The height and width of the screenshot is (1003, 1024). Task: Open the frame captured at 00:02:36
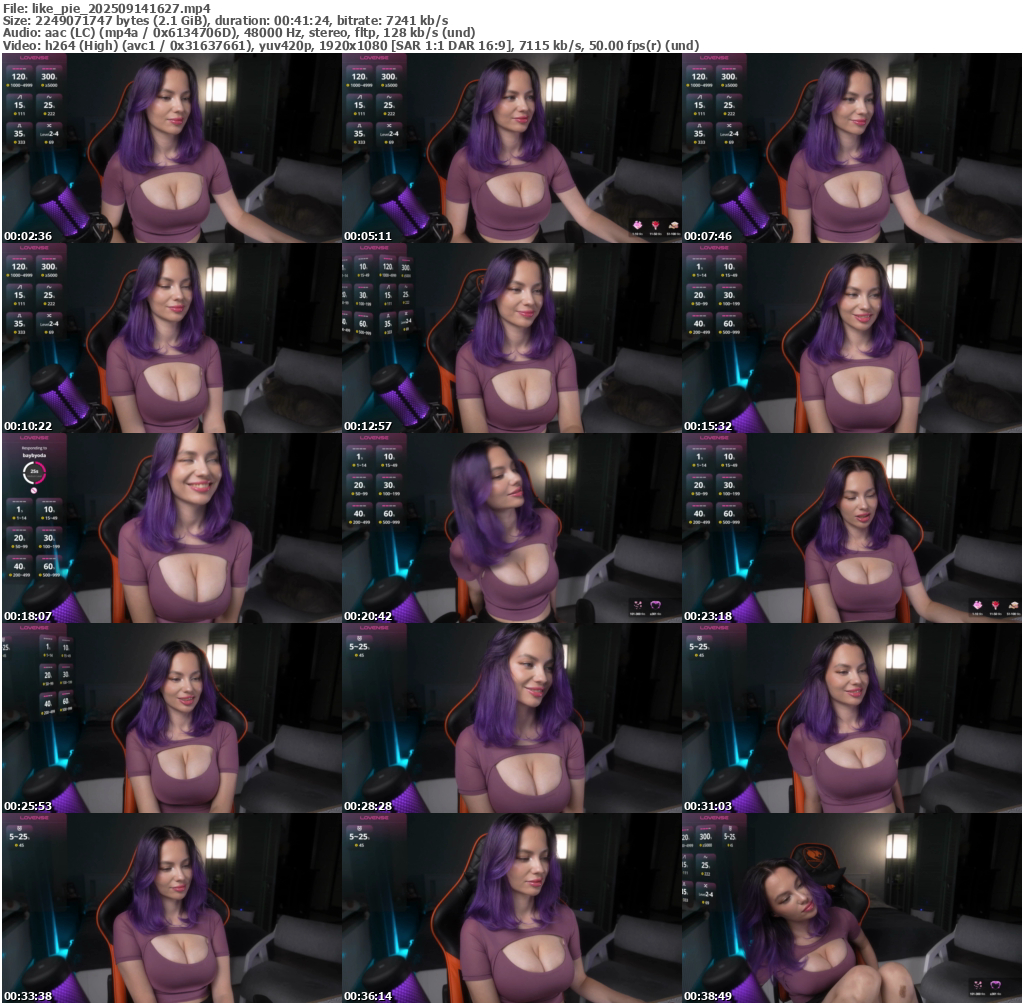[172, 148]
